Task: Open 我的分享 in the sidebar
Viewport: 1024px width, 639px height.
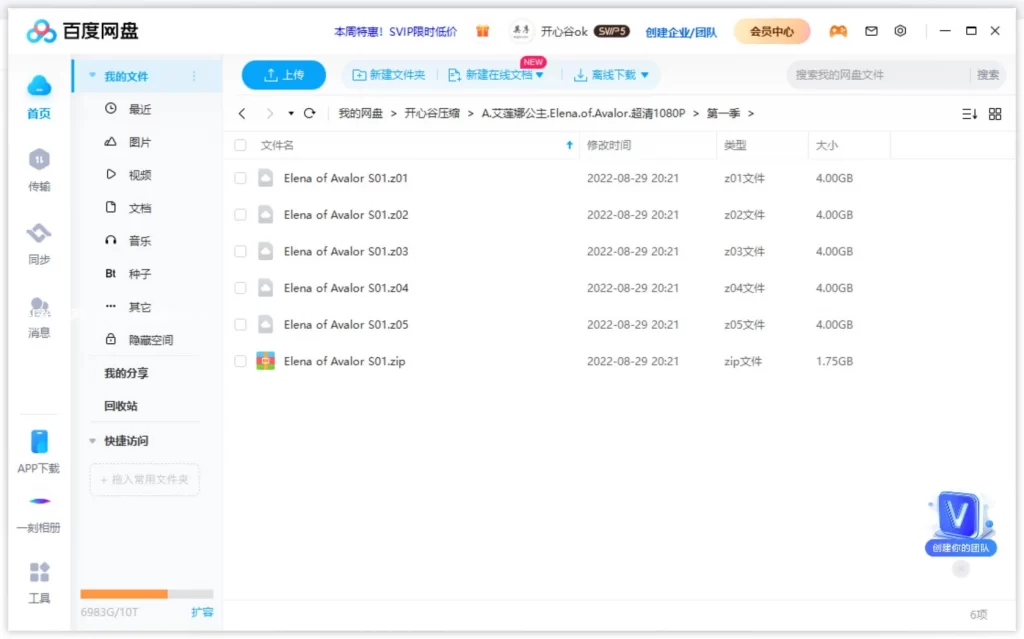Action: [x=126, y=373]
